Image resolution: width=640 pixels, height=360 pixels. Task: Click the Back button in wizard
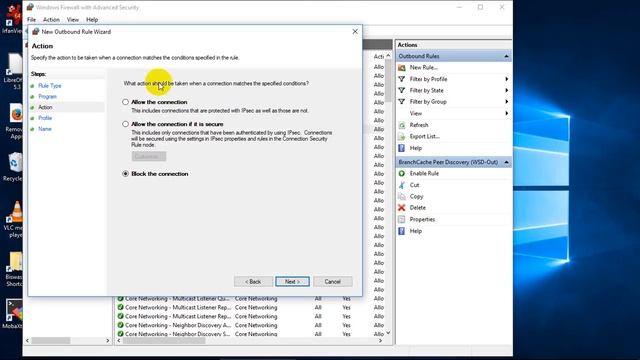[253, 282]
